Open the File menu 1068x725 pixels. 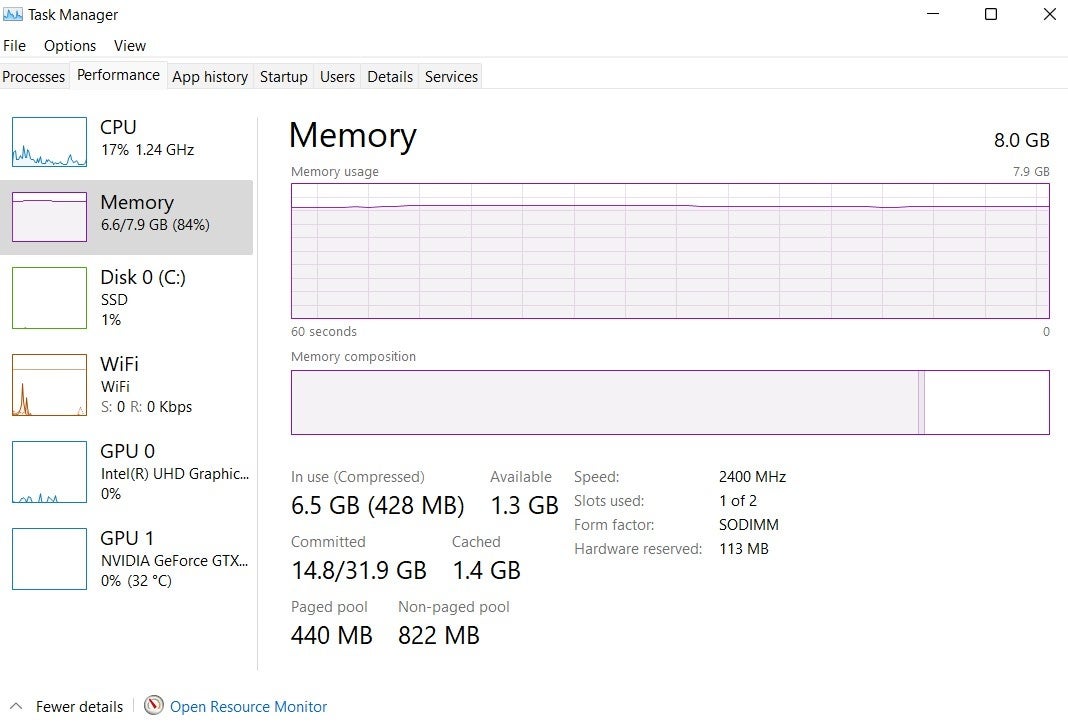(x=15, y=46)
